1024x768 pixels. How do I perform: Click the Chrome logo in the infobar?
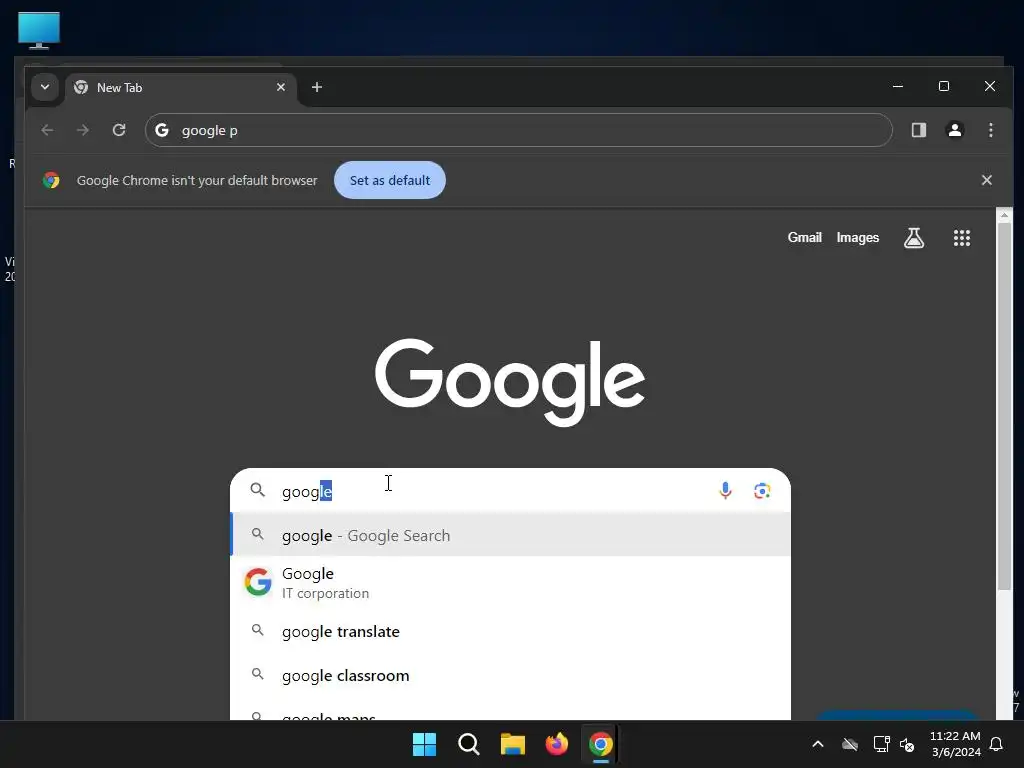tap(51, 180)
